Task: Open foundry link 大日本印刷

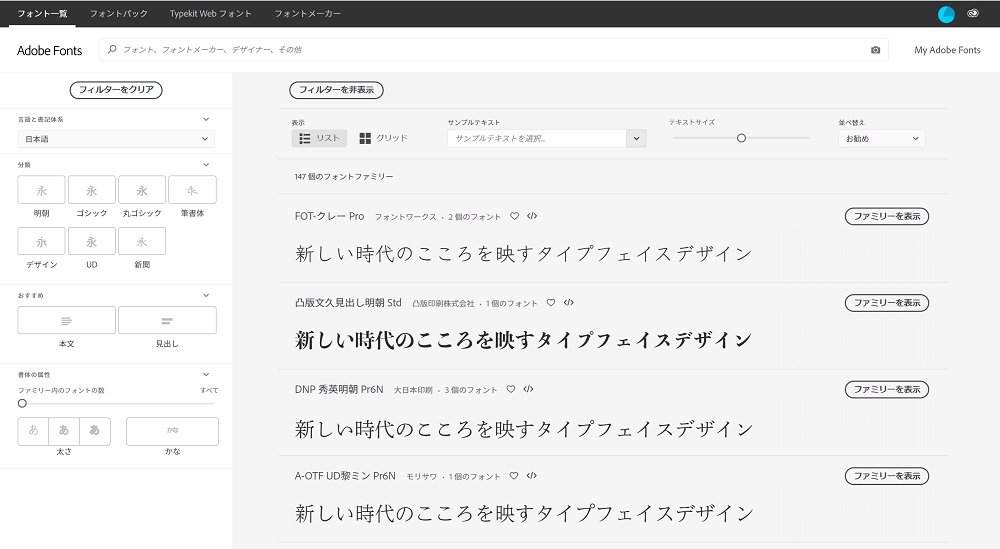Action: 413,390
